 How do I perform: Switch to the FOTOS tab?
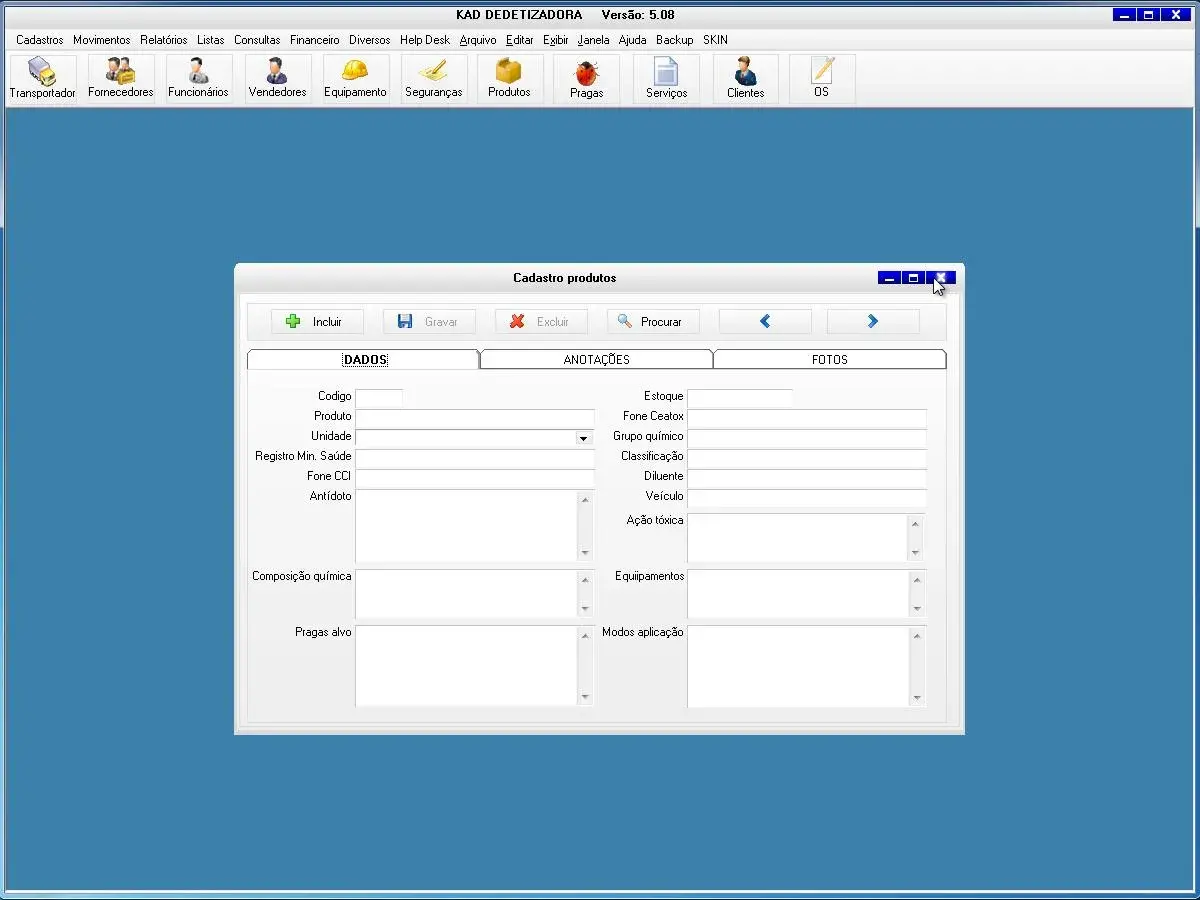[x=829, y=360]
